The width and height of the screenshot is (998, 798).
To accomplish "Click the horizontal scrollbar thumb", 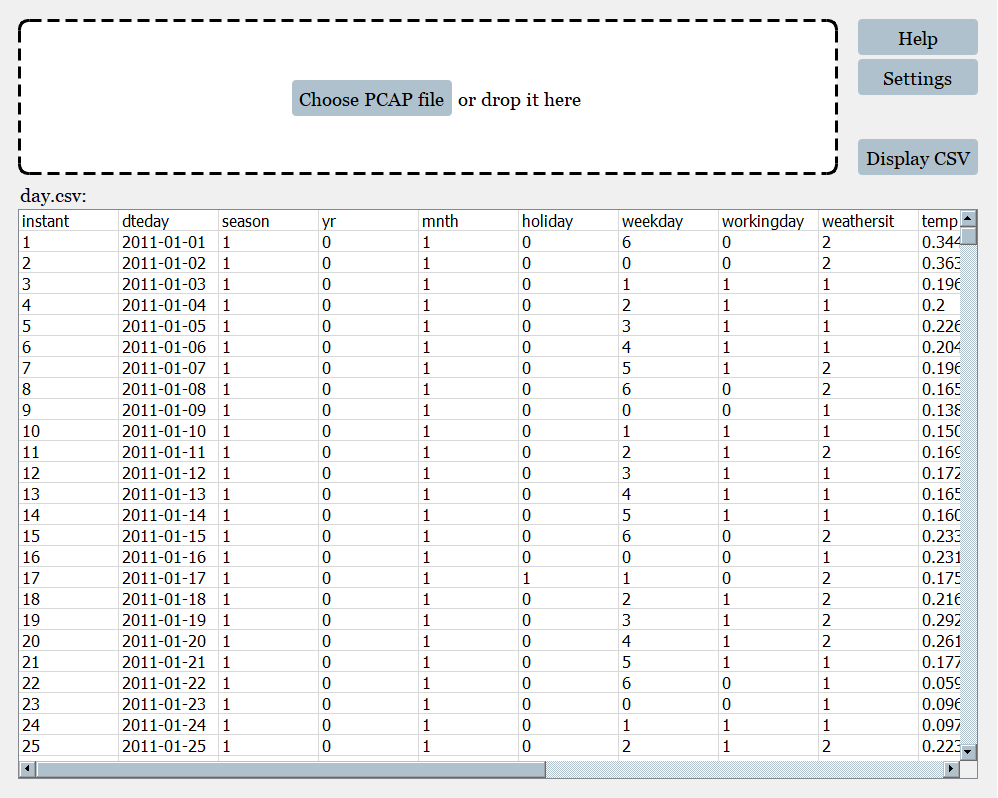I will [290, 769].
